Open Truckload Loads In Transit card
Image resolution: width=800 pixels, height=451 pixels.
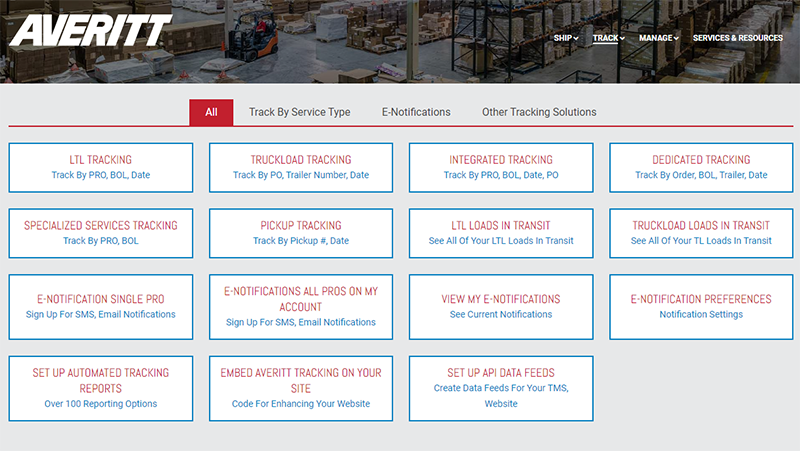[x=701, y=233]
